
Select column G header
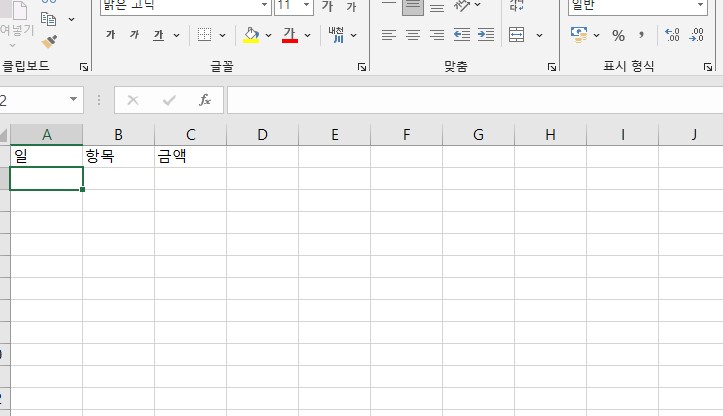click(478, 135)
